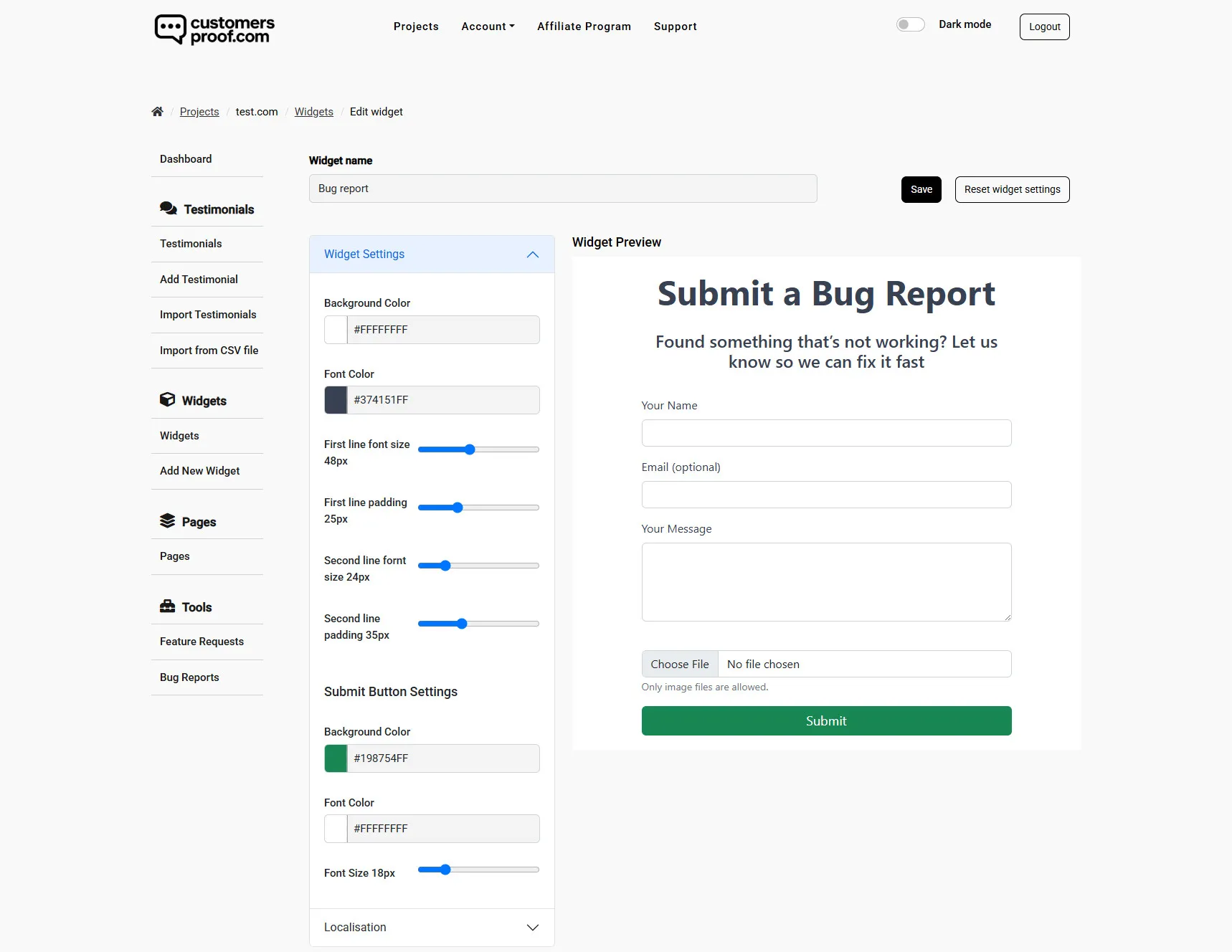Toggle Dark mode
The image size is (1232, 952).
[x=910, y=24]
